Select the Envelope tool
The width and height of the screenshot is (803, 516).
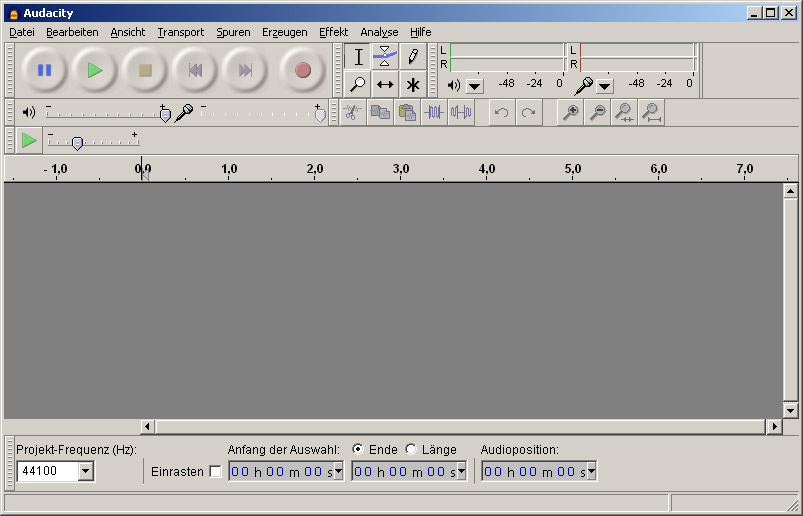point(385,57)
